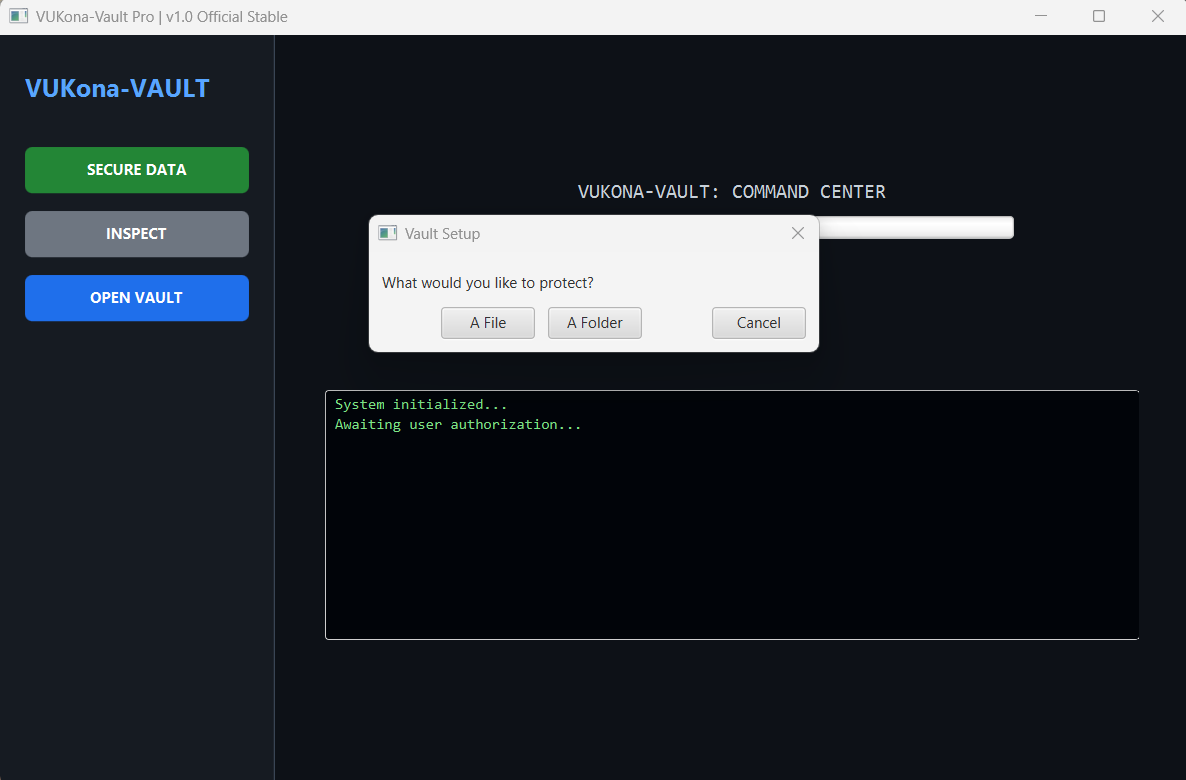Click the VUKONA-VAULT sidebar title
This screenshot has height=780, width=1186.
tap(117, 88)
